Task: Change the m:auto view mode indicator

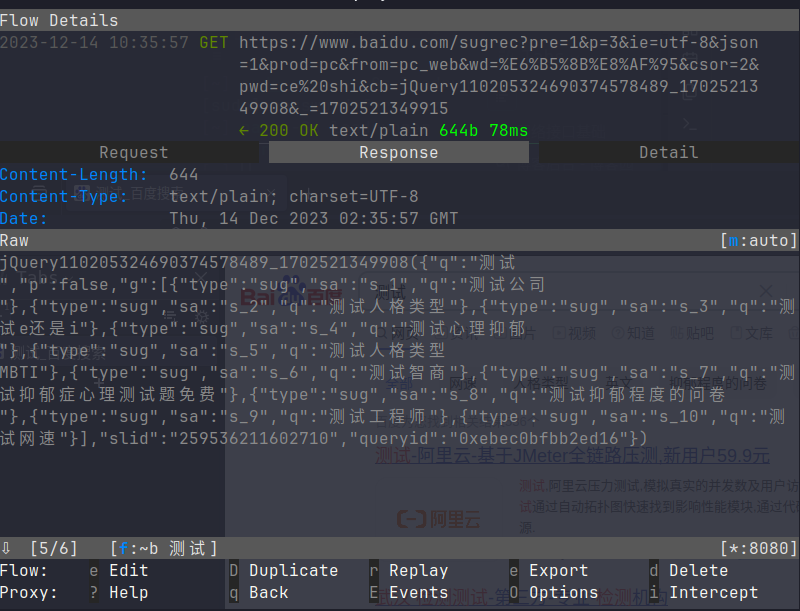Action: [758, 241]
